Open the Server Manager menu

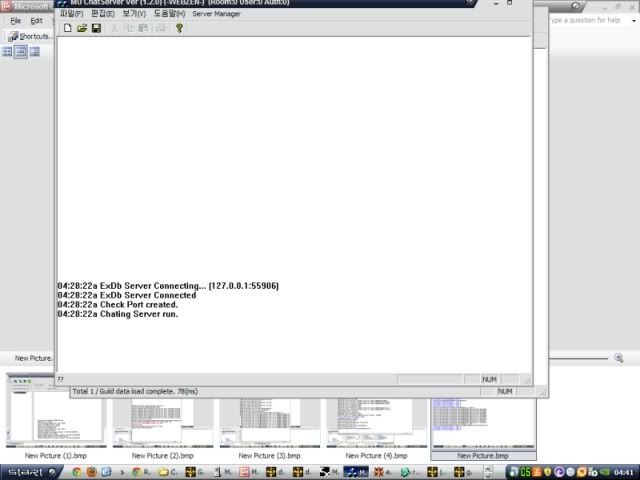pyautogui.click(x=216, y=14)
